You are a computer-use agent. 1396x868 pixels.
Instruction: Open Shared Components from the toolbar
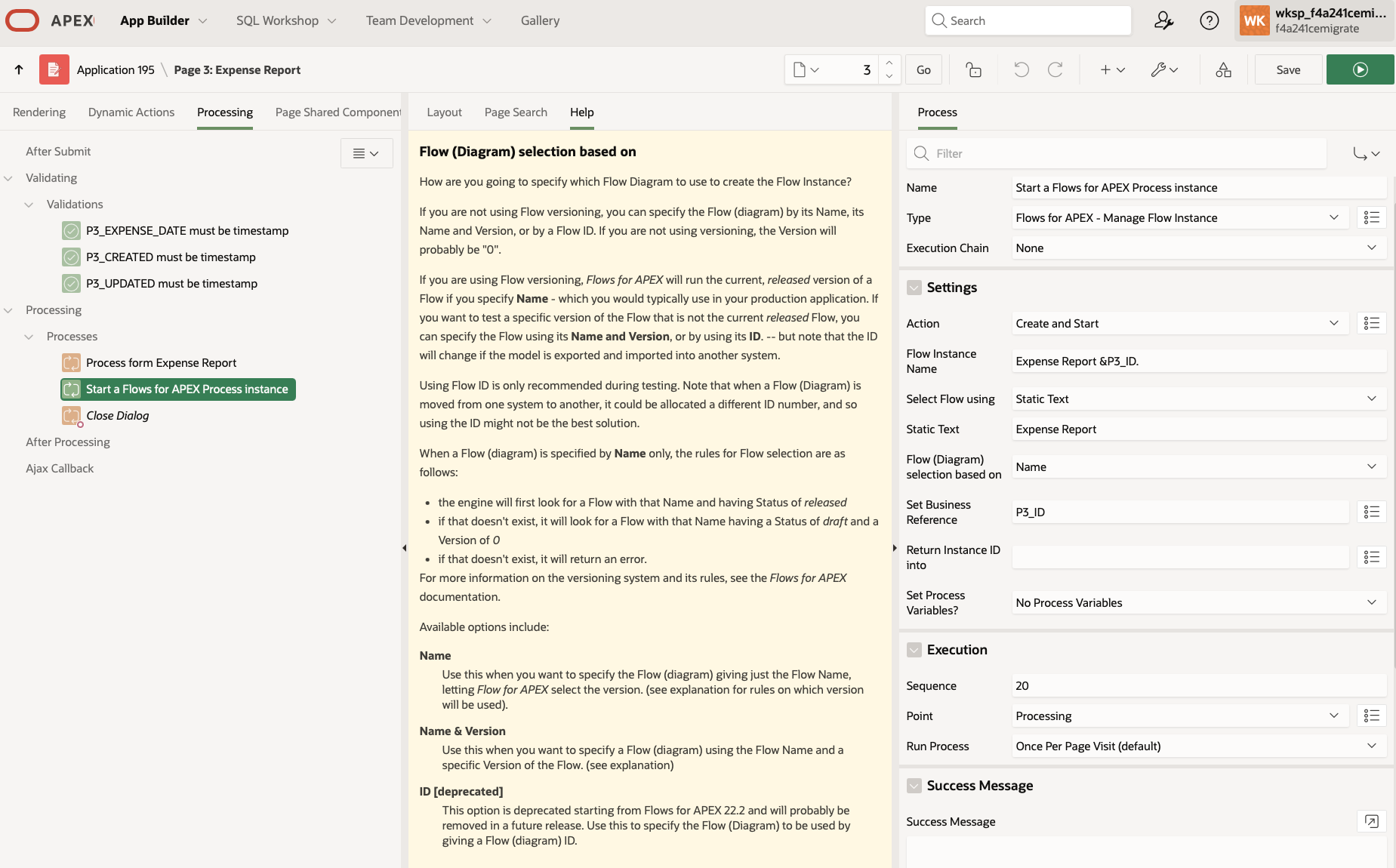tap(1223, 69)
